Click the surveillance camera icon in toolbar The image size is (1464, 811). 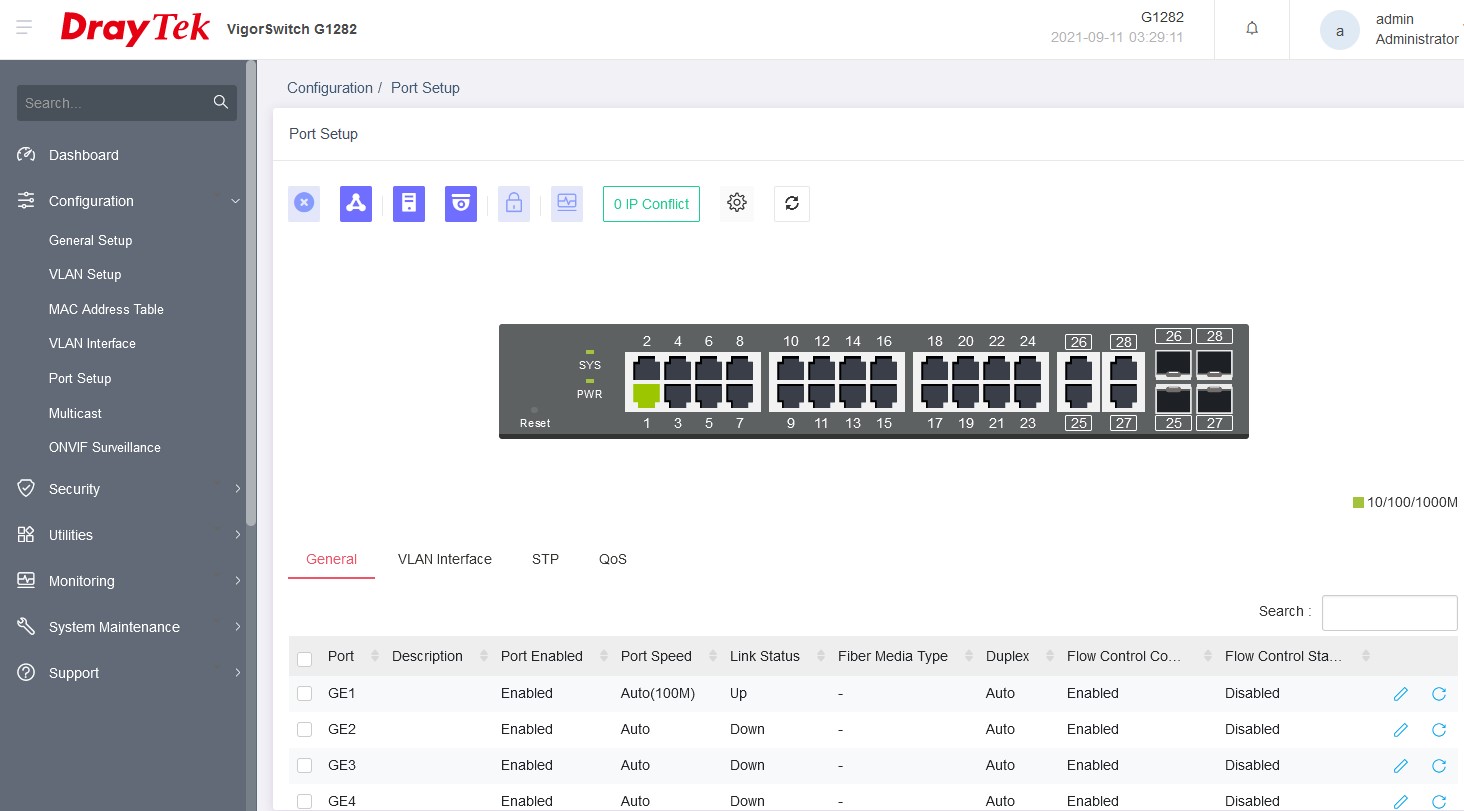[461, 204]
